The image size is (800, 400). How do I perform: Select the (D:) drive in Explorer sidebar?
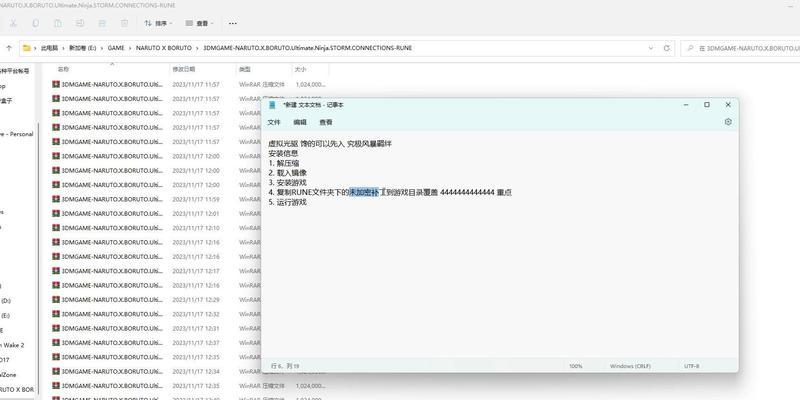[x=6, y=301]
